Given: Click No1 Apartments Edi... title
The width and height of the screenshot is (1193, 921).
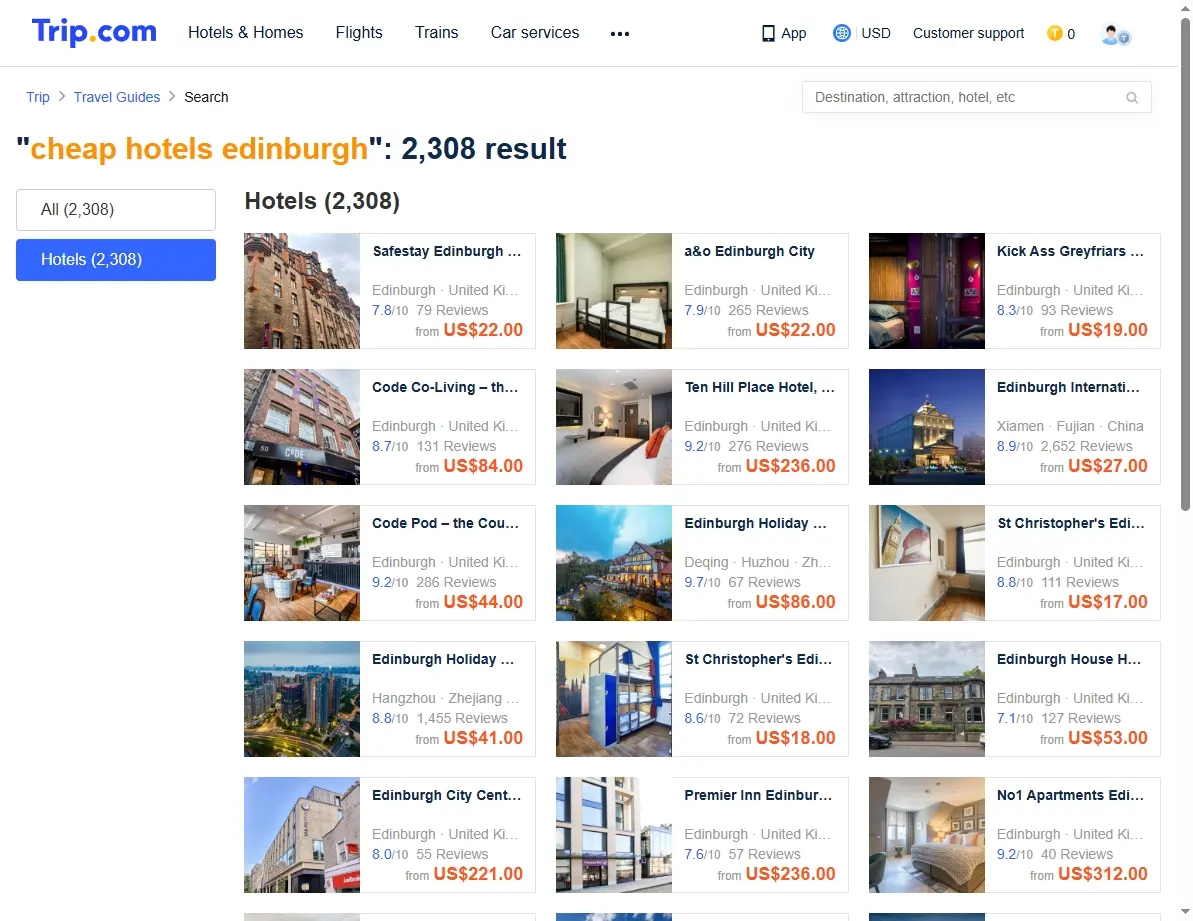Looking at the screenshot, I should [1071, 796].
